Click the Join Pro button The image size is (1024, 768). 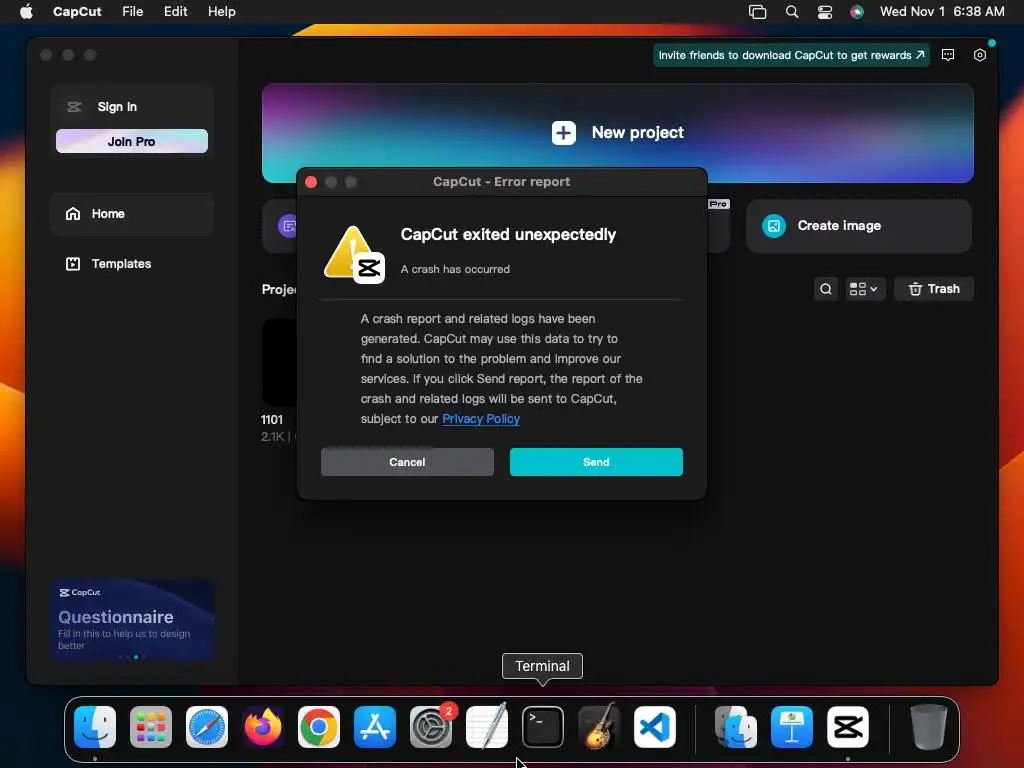tap(131, 141)
